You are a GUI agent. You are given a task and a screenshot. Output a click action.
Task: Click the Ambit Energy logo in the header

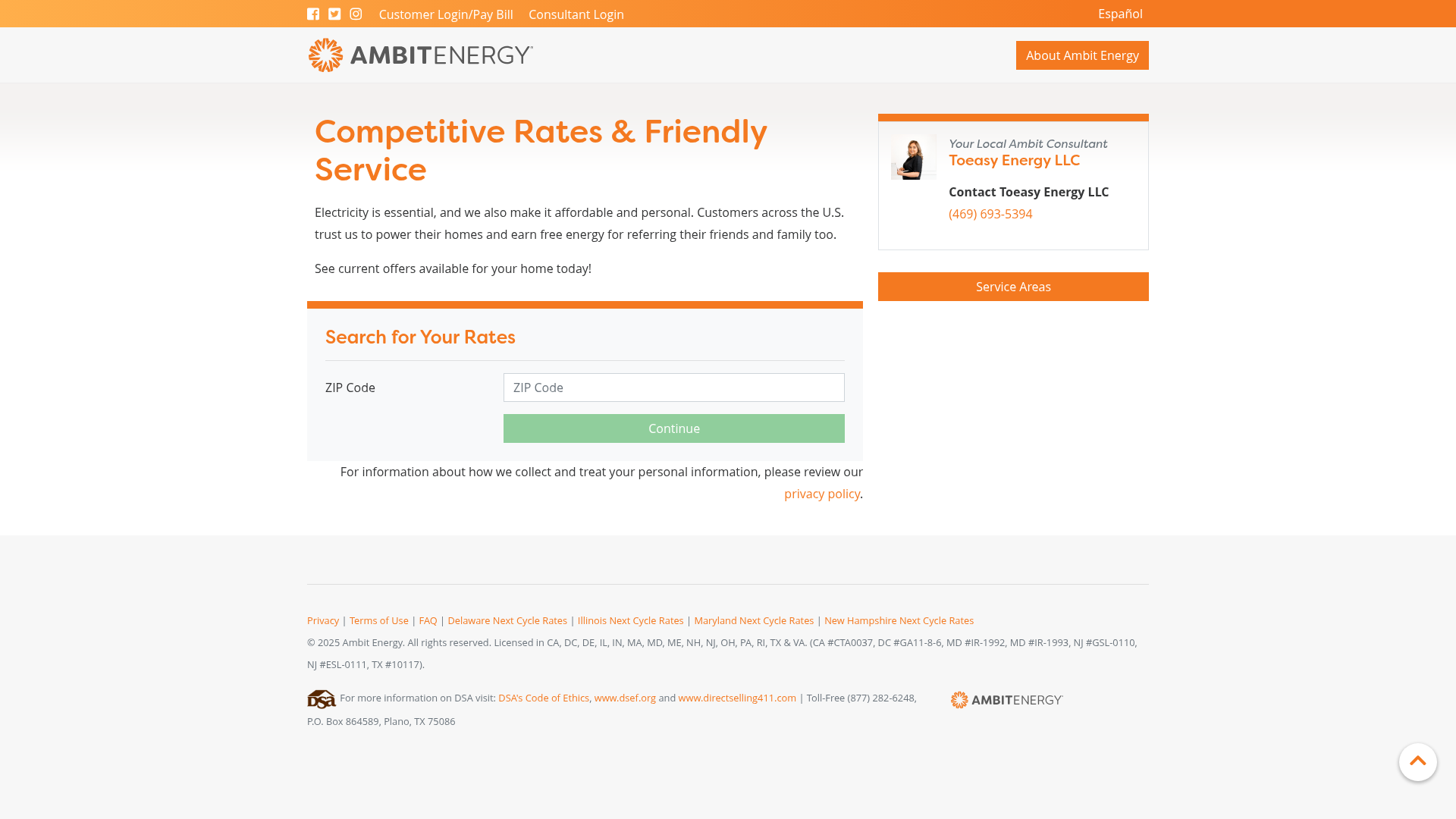(x=419, y=55)
